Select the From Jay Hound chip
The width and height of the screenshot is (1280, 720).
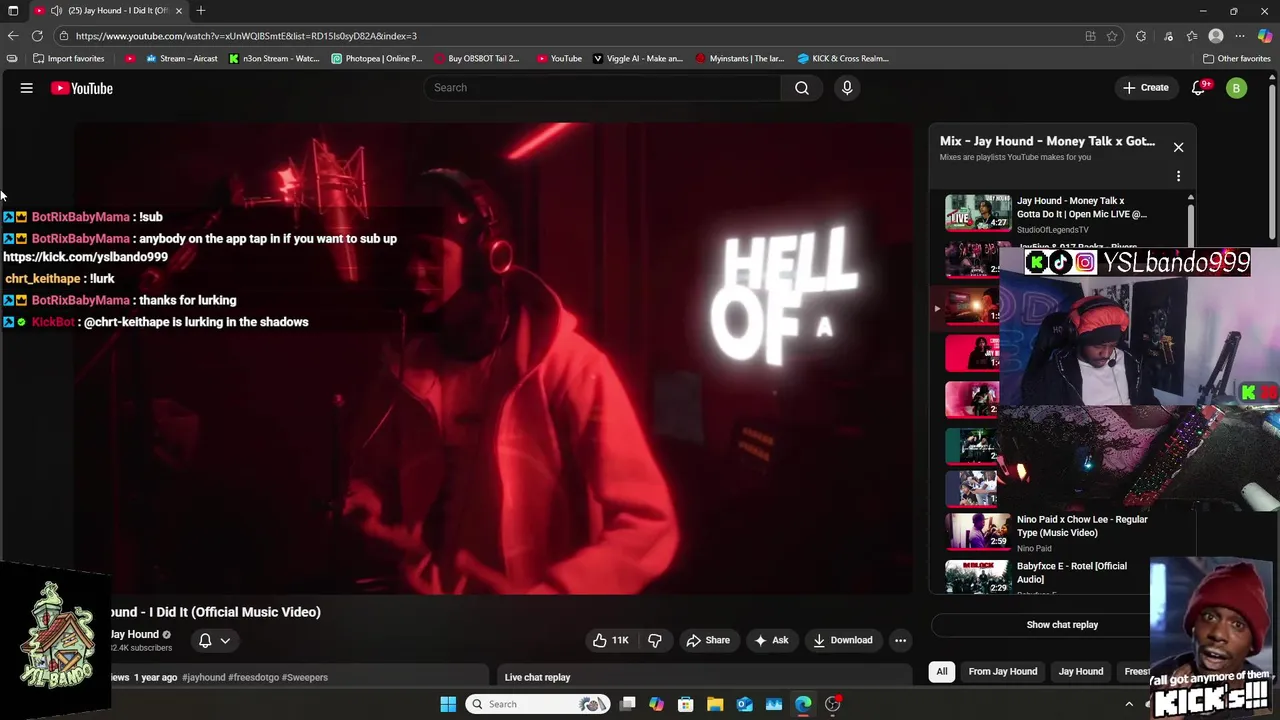(1002, 672)
